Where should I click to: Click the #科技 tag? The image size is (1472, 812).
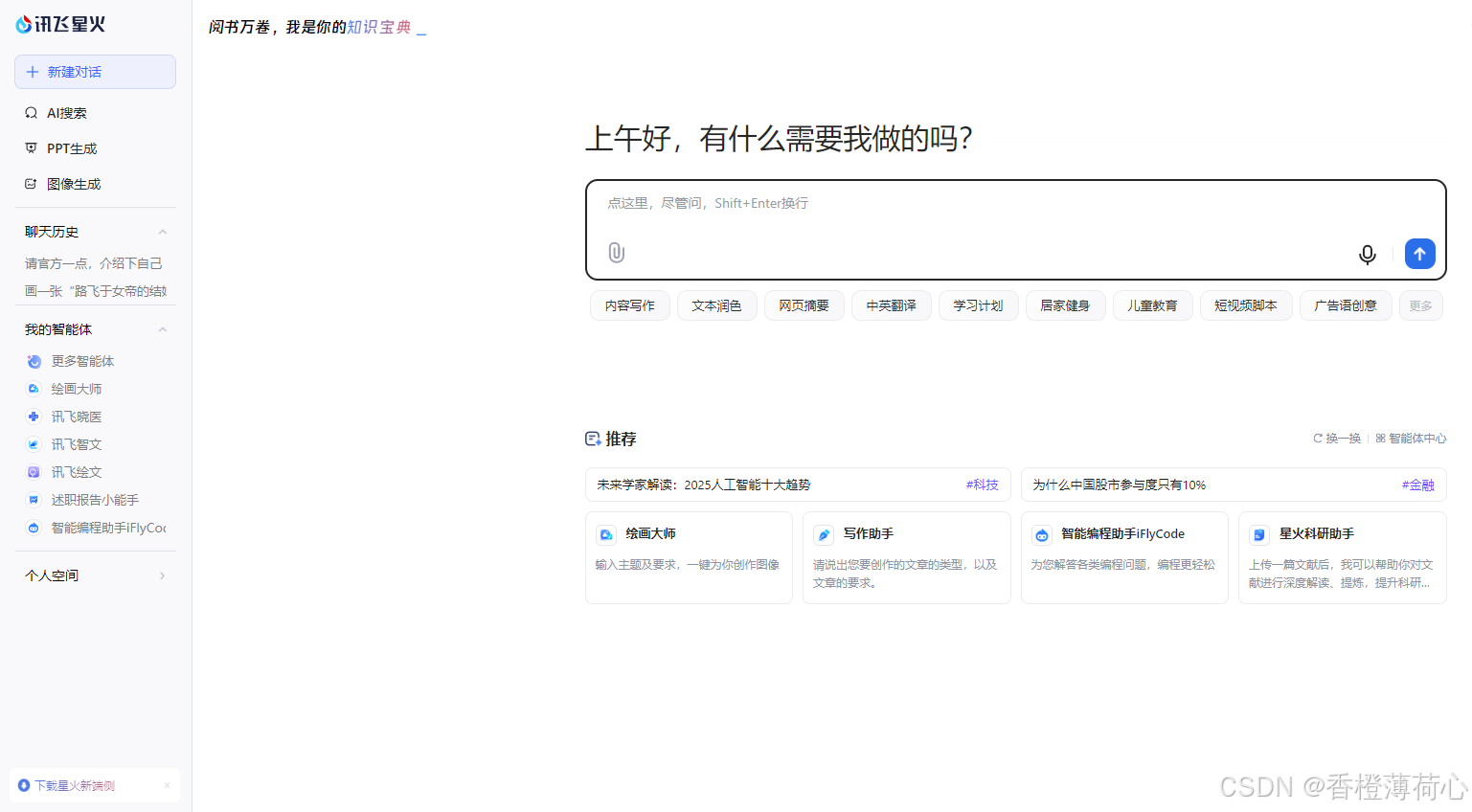(983, 485)
